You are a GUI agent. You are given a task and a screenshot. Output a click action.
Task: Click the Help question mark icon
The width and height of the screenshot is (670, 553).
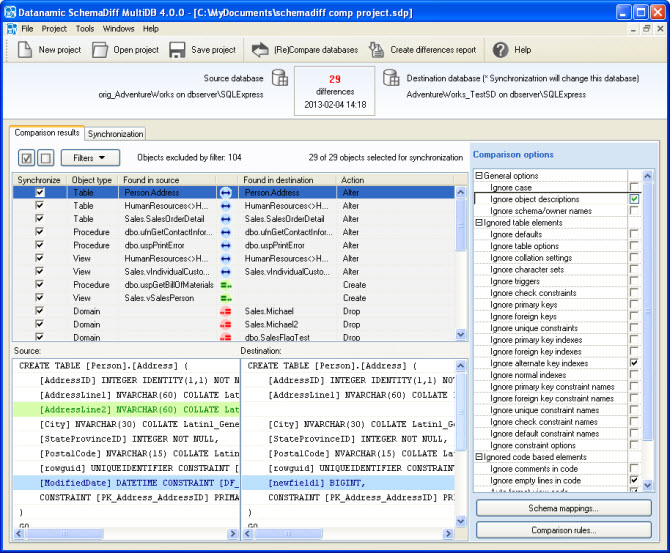tap(500, 50)
